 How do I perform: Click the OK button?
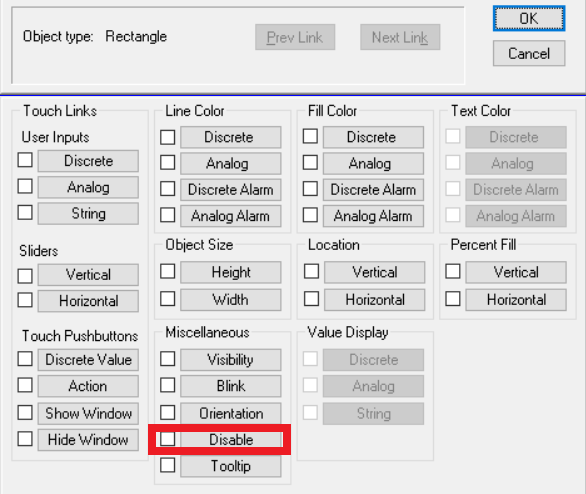[529, 18]
